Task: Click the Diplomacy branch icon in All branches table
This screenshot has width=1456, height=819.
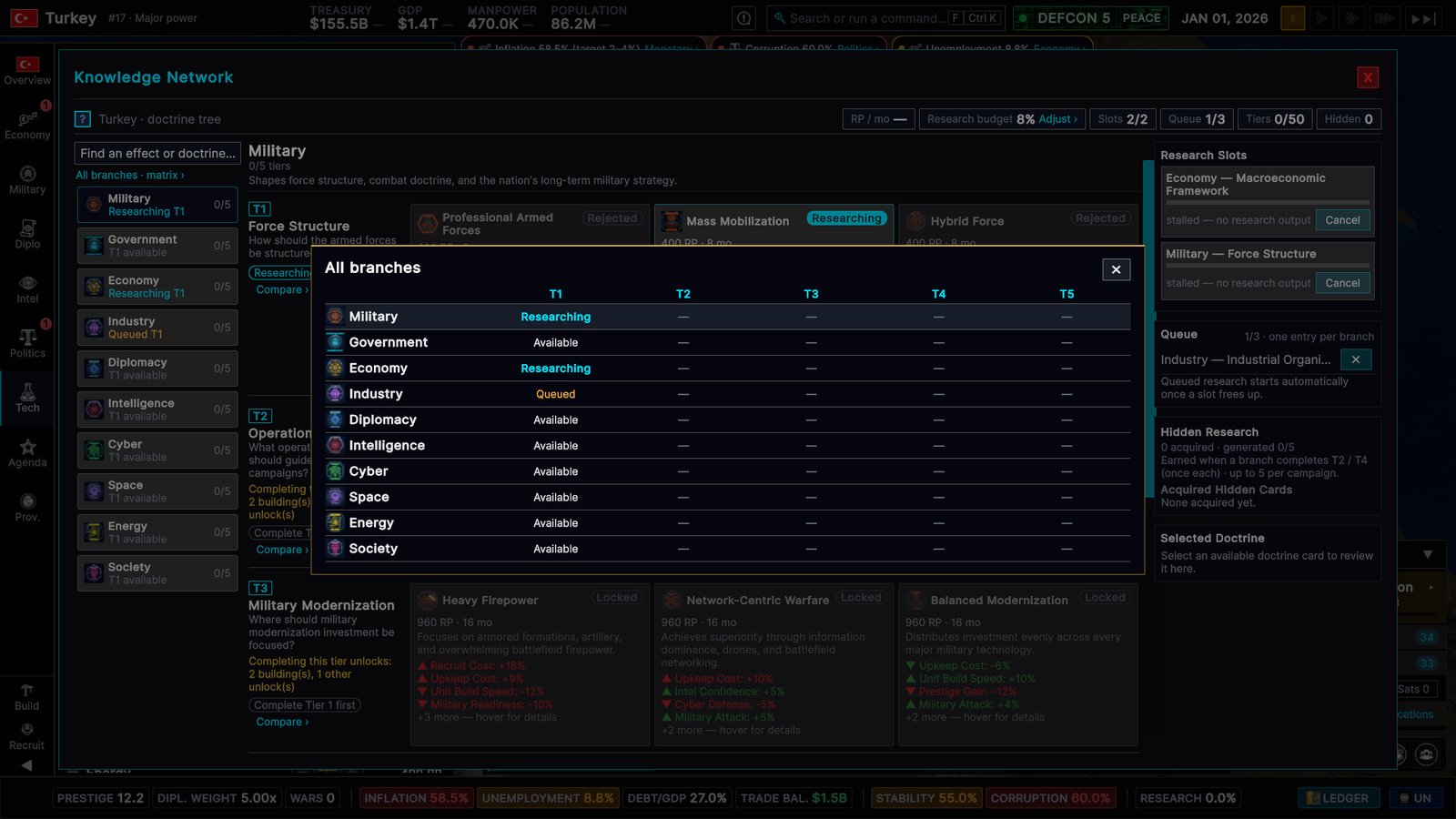Action: [335, 420]
